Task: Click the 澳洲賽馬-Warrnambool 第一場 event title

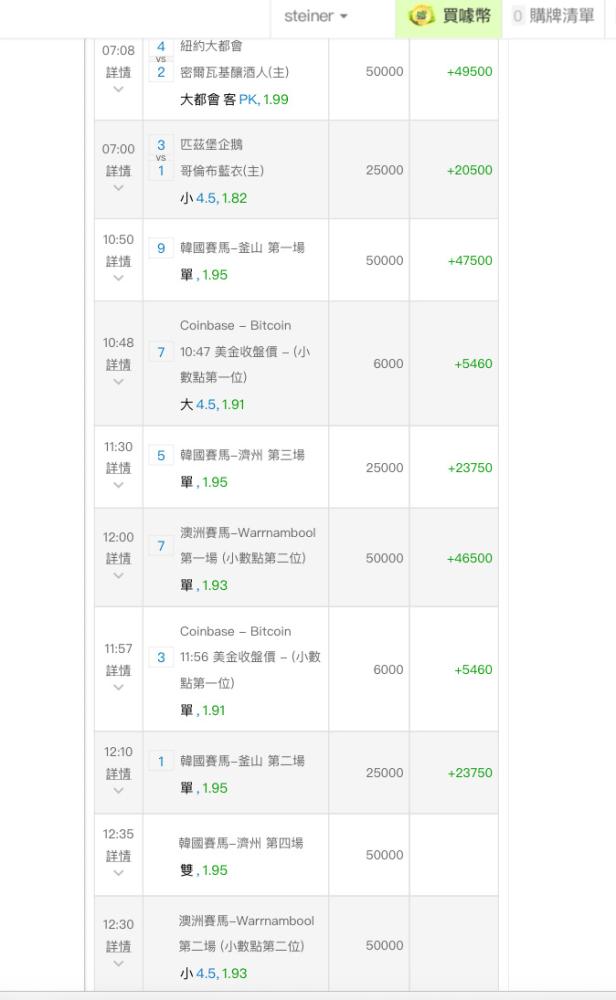Action: (247, 545)
